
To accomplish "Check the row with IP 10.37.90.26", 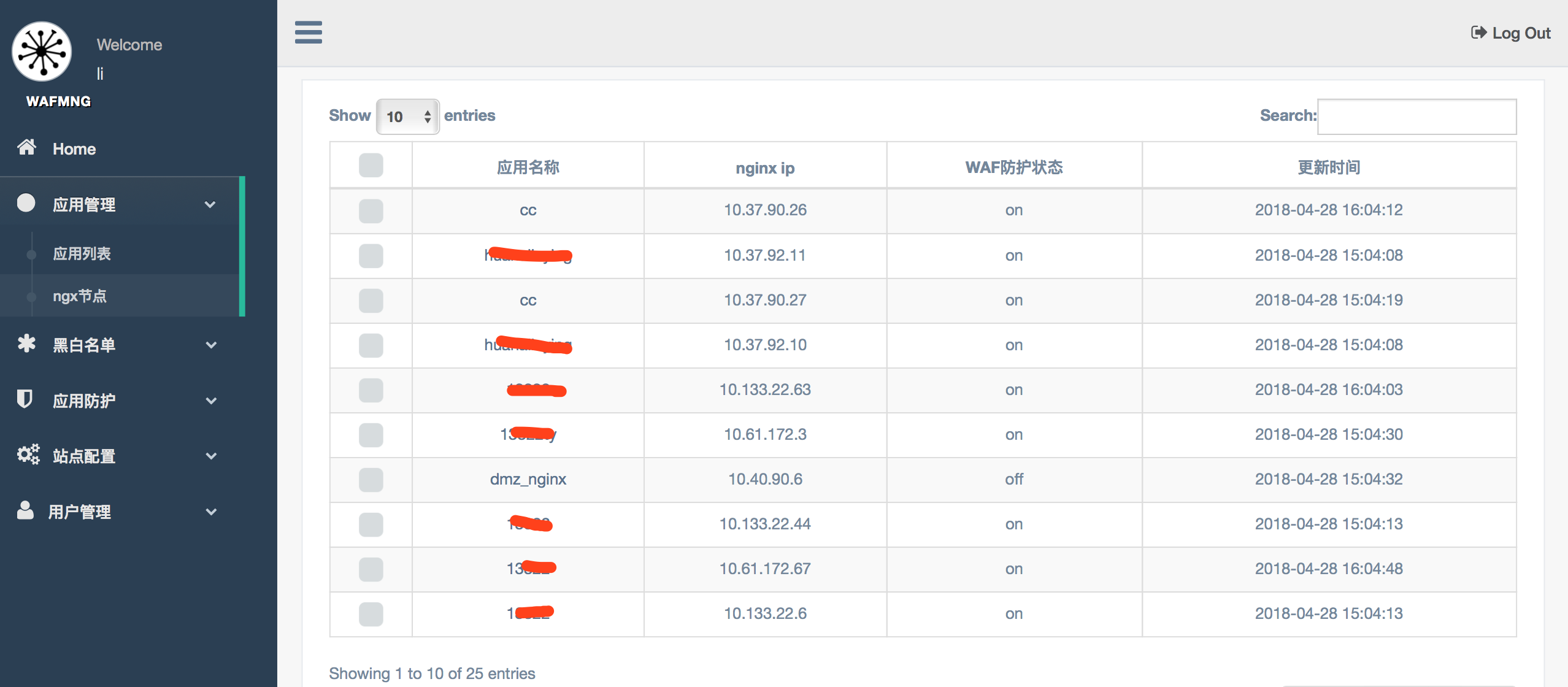I will pyautogui.click(x=371, y=211).
